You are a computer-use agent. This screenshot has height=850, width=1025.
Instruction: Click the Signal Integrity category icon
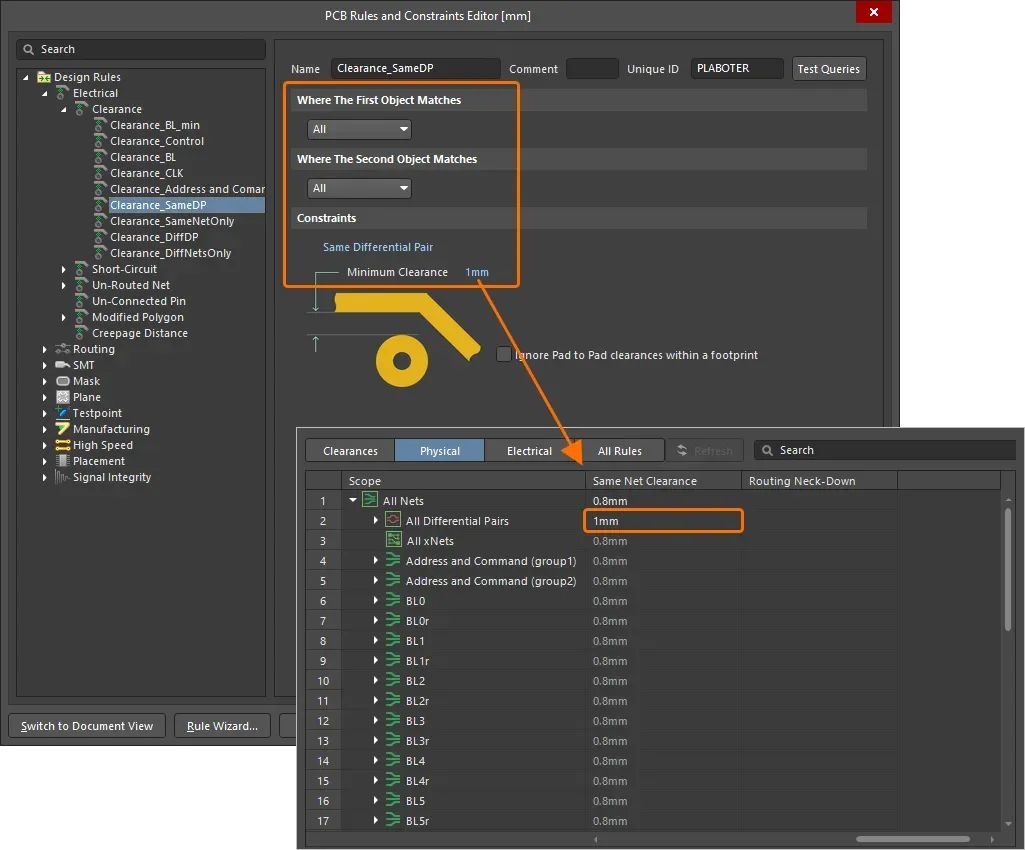click(62, 477)
